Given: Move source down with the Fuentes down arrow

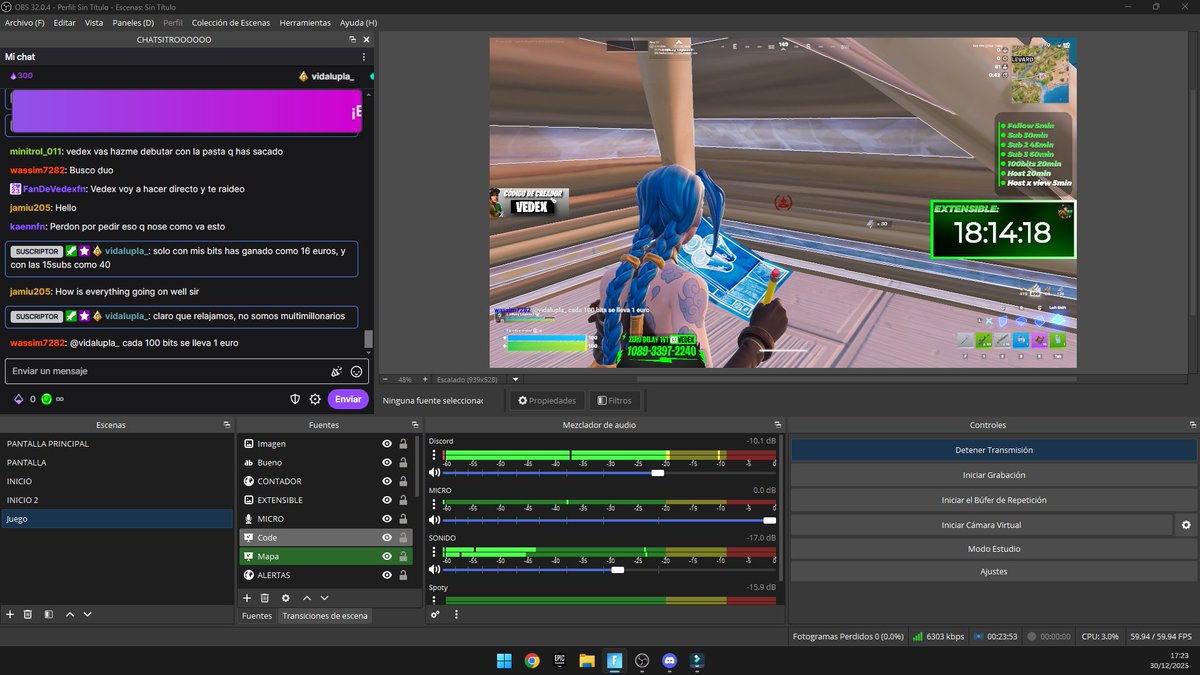Looking at the screenshot, I should [x=325, y=597].
